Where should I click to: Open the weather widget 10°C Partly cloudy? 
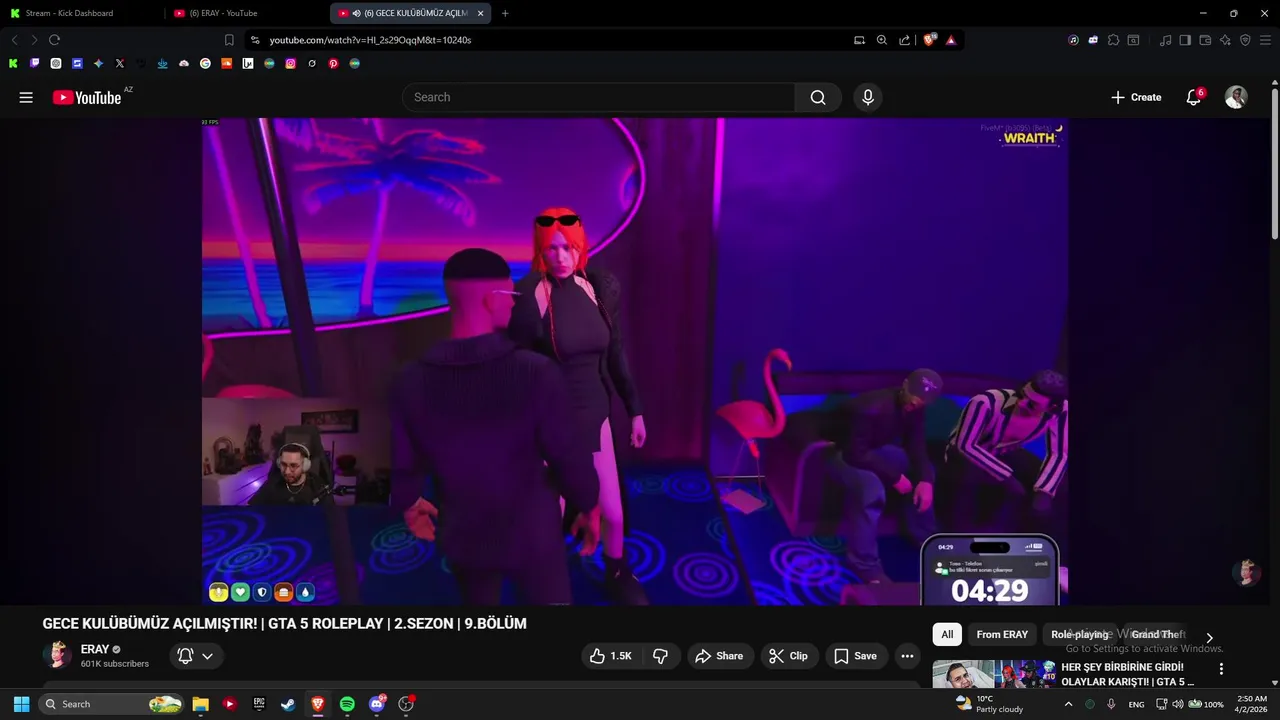(x=990, y=704)
